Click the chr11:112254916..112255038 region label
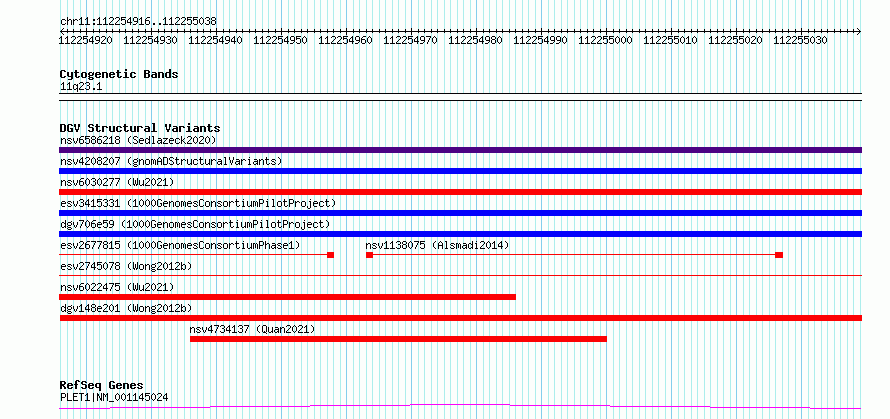This screenshot has width=890, height=419. pyautogui.click(x=138, y=22)
